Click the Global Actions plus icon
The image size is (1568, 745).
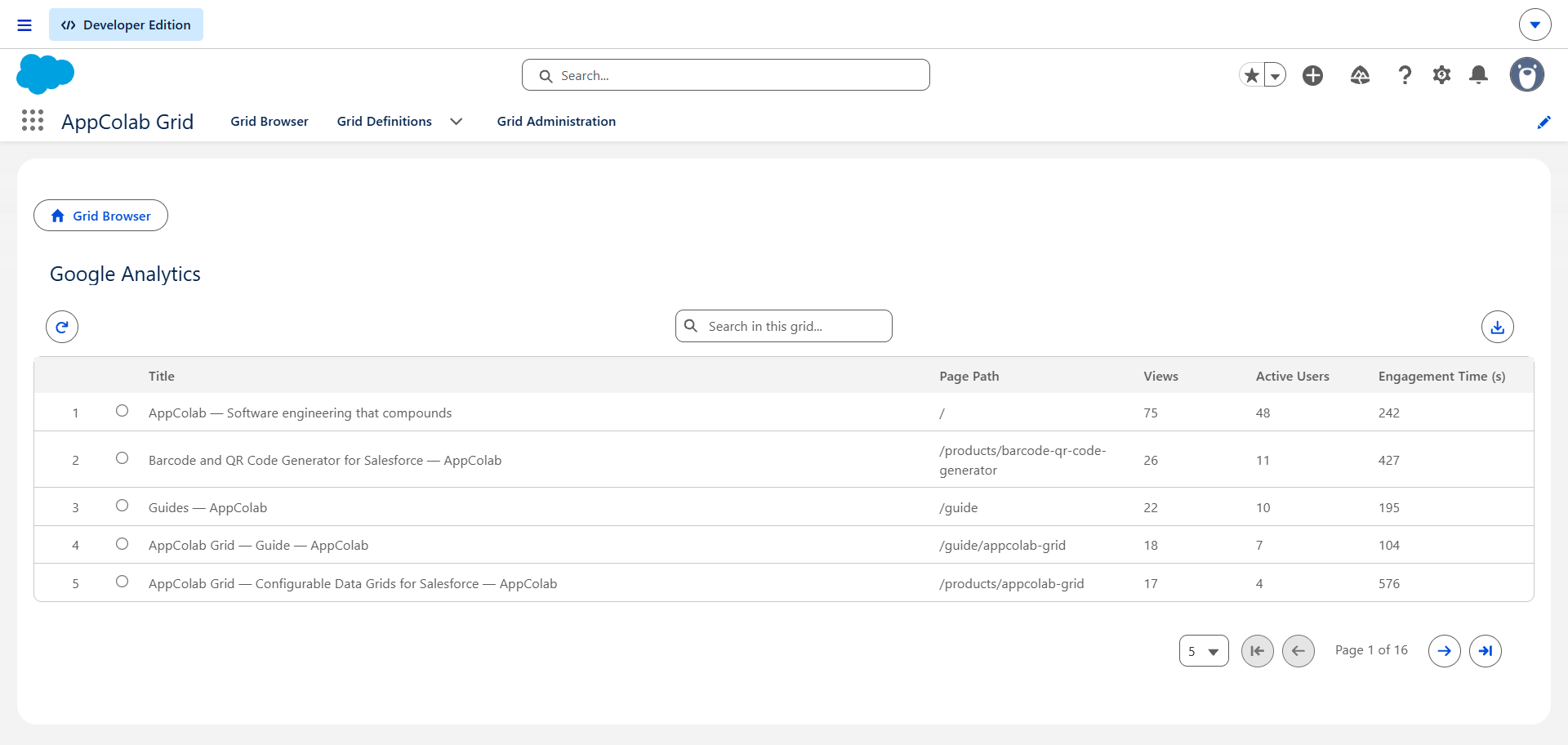tap(1313, 75)
